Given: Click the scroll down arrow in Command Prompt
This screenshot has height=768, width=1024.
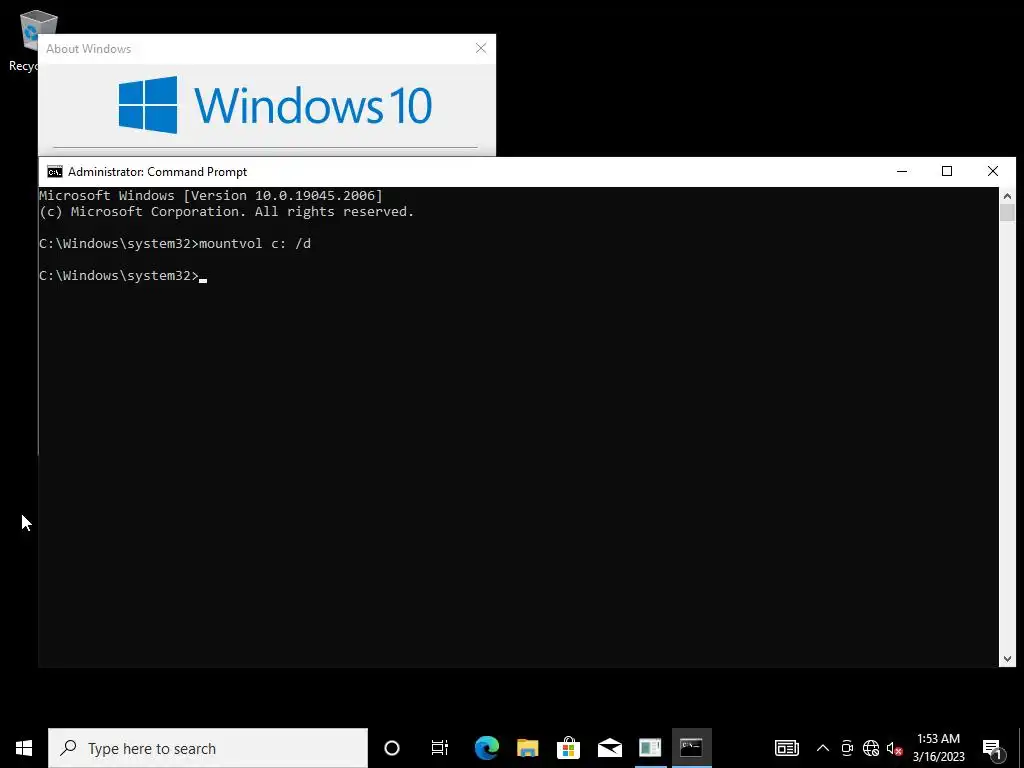Looking at the screenshot, I should click(x=1007, y=659).
